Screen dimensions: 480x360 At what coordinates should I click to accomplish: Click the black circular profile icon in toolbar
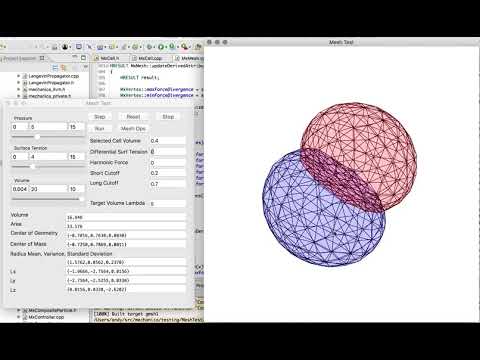click(65, 47)
